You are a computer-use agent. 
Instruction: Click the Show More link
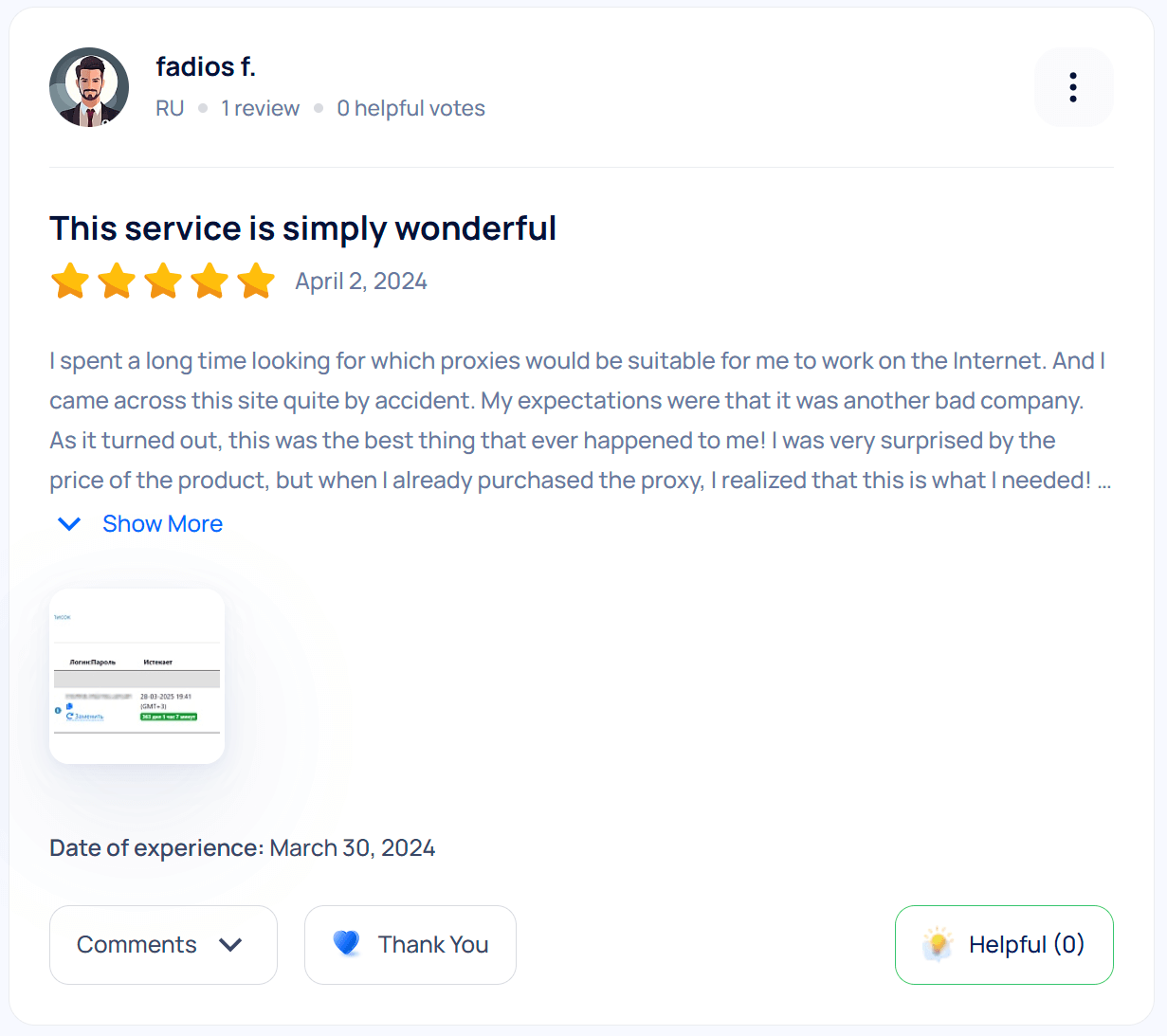coord(162,524)
